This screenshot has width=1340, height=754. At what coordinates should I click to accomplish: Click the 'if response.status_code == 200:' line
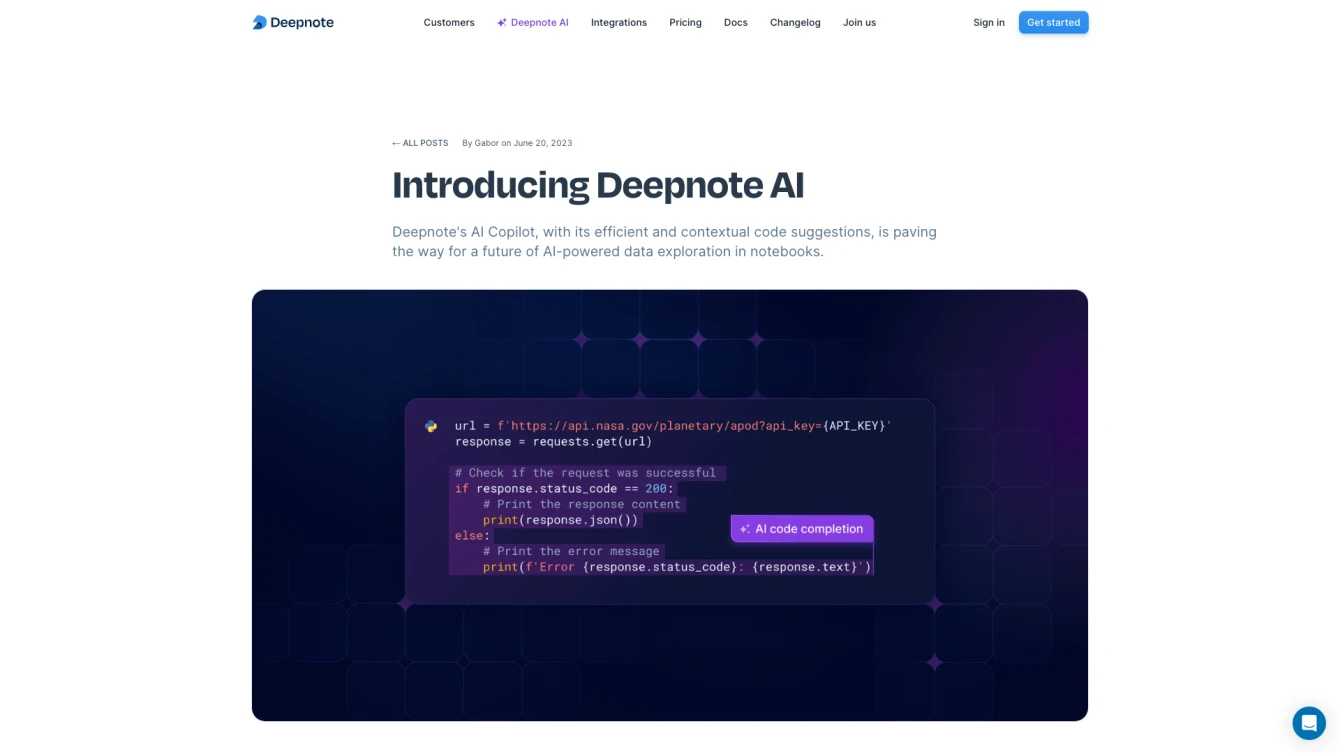tap(564, 489)
